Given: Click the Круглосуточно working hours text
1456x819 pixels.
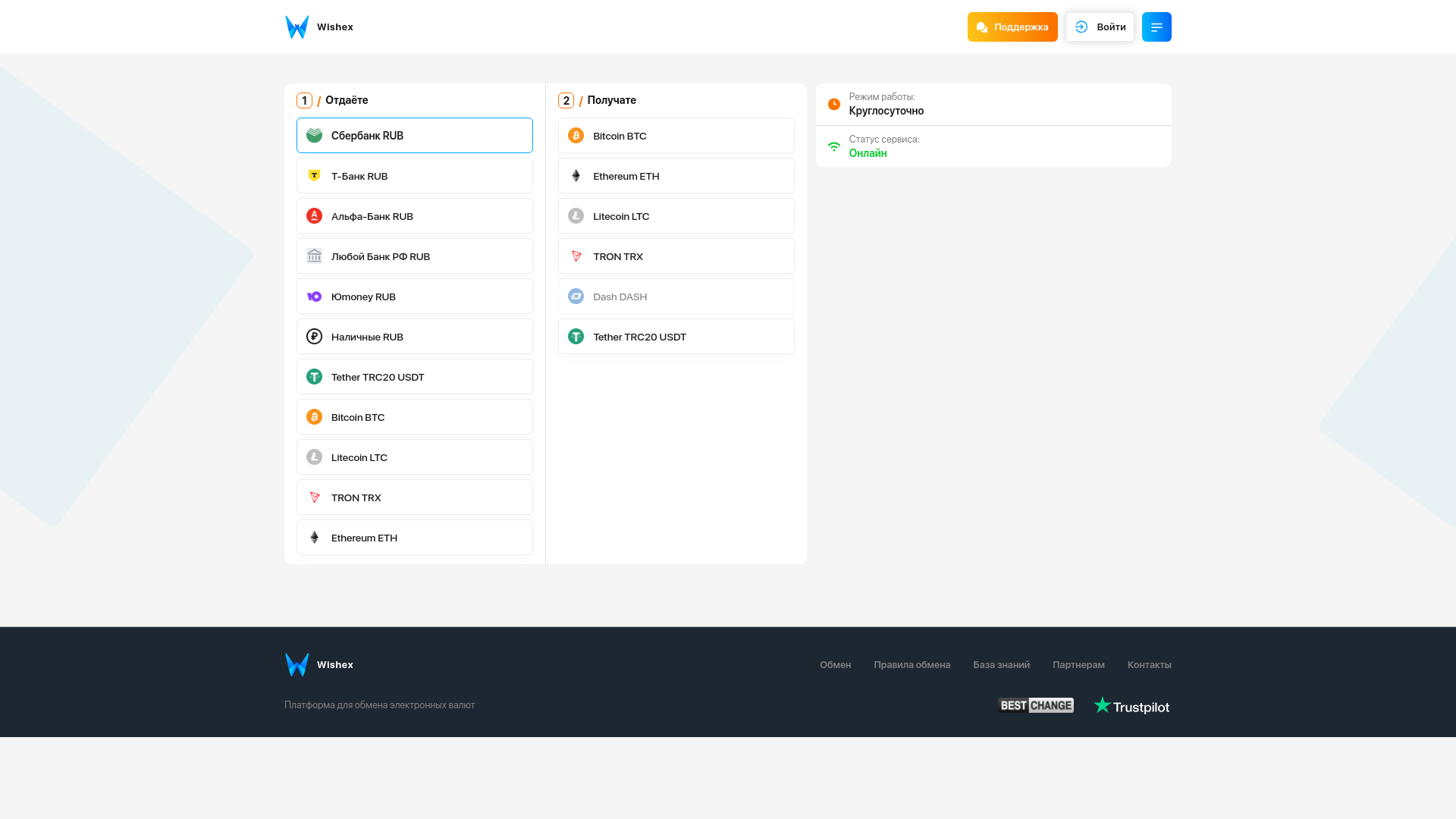Looking at the screenshot, I should coord(886,111).
